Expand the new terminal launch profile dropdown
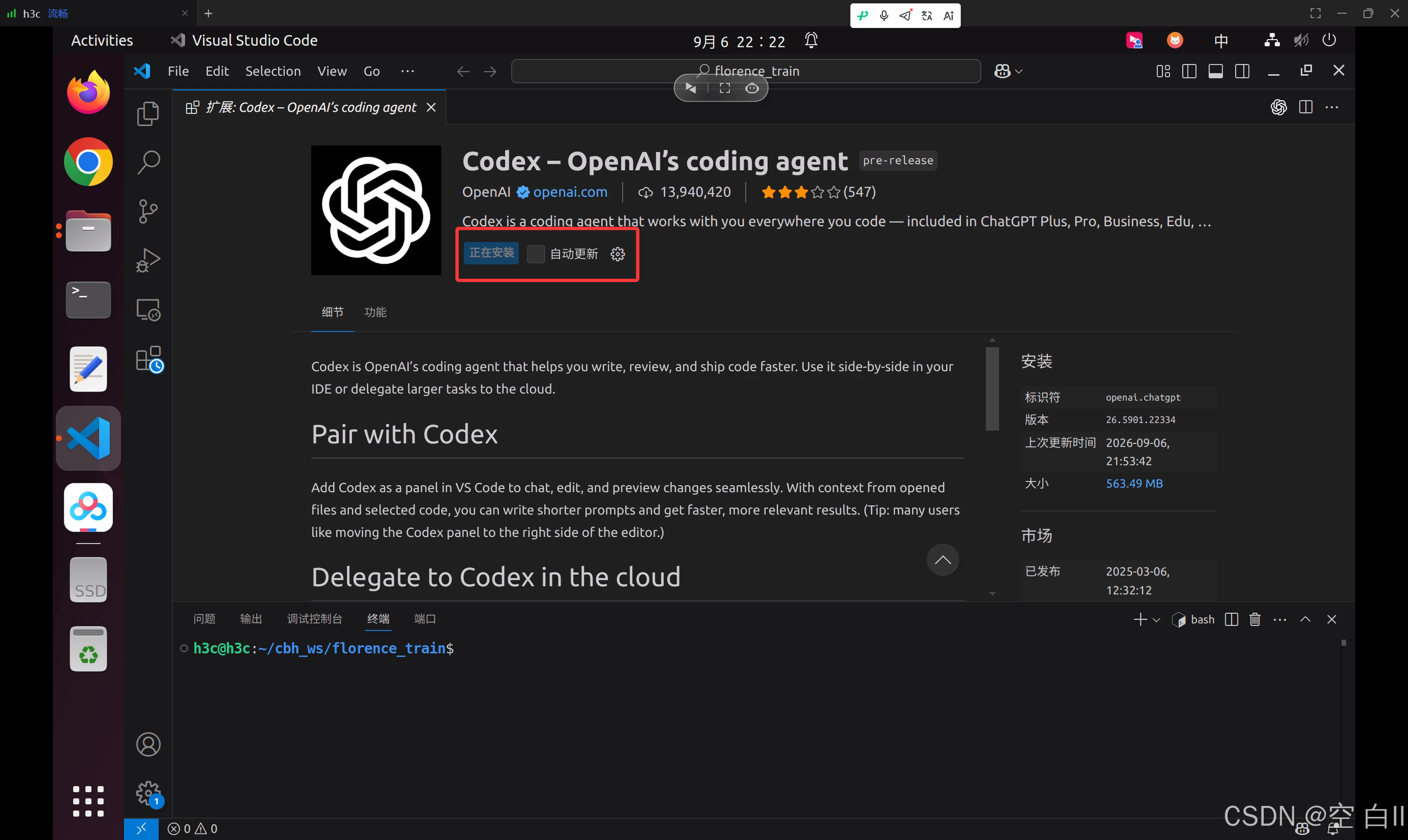The width and height of the screenshot is (1408, 840). pos(1157,620)
